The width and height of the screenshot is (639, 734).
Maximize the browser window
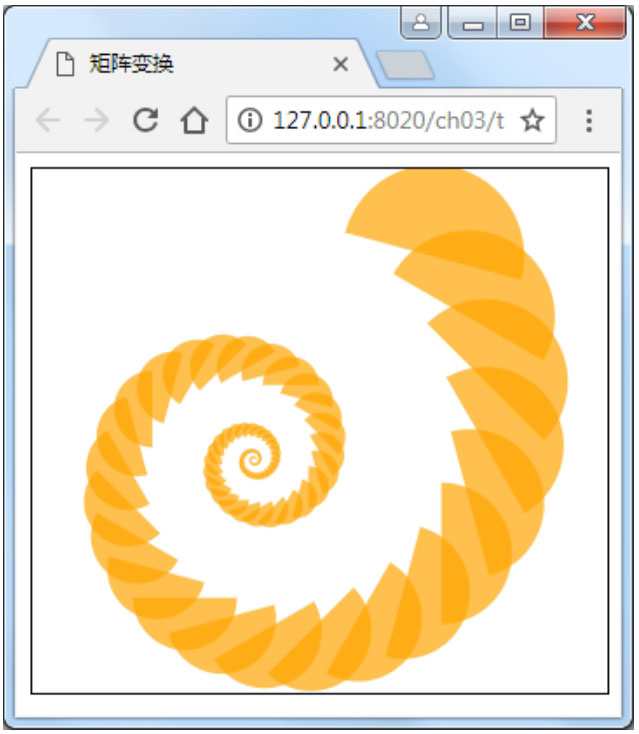[x=520, y=22]
